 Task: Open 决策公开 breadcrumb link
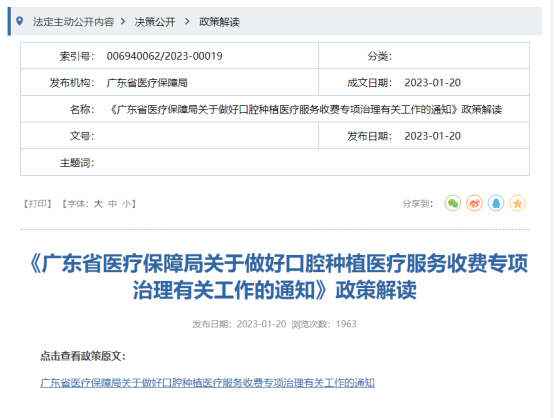coord(155,22)
